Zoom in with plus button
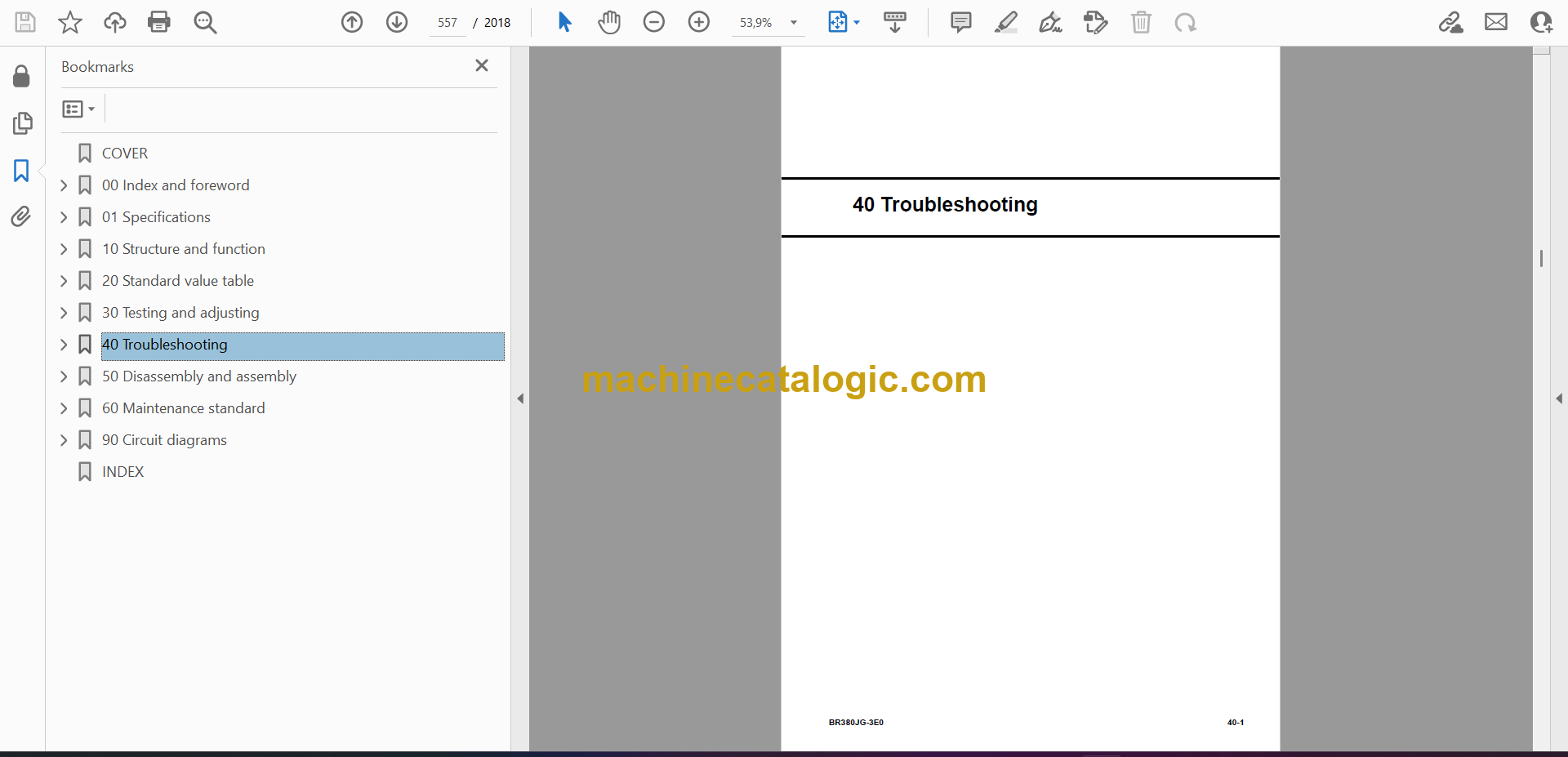Viewport: 1568px width, 757px height. [x=699, y=22]
